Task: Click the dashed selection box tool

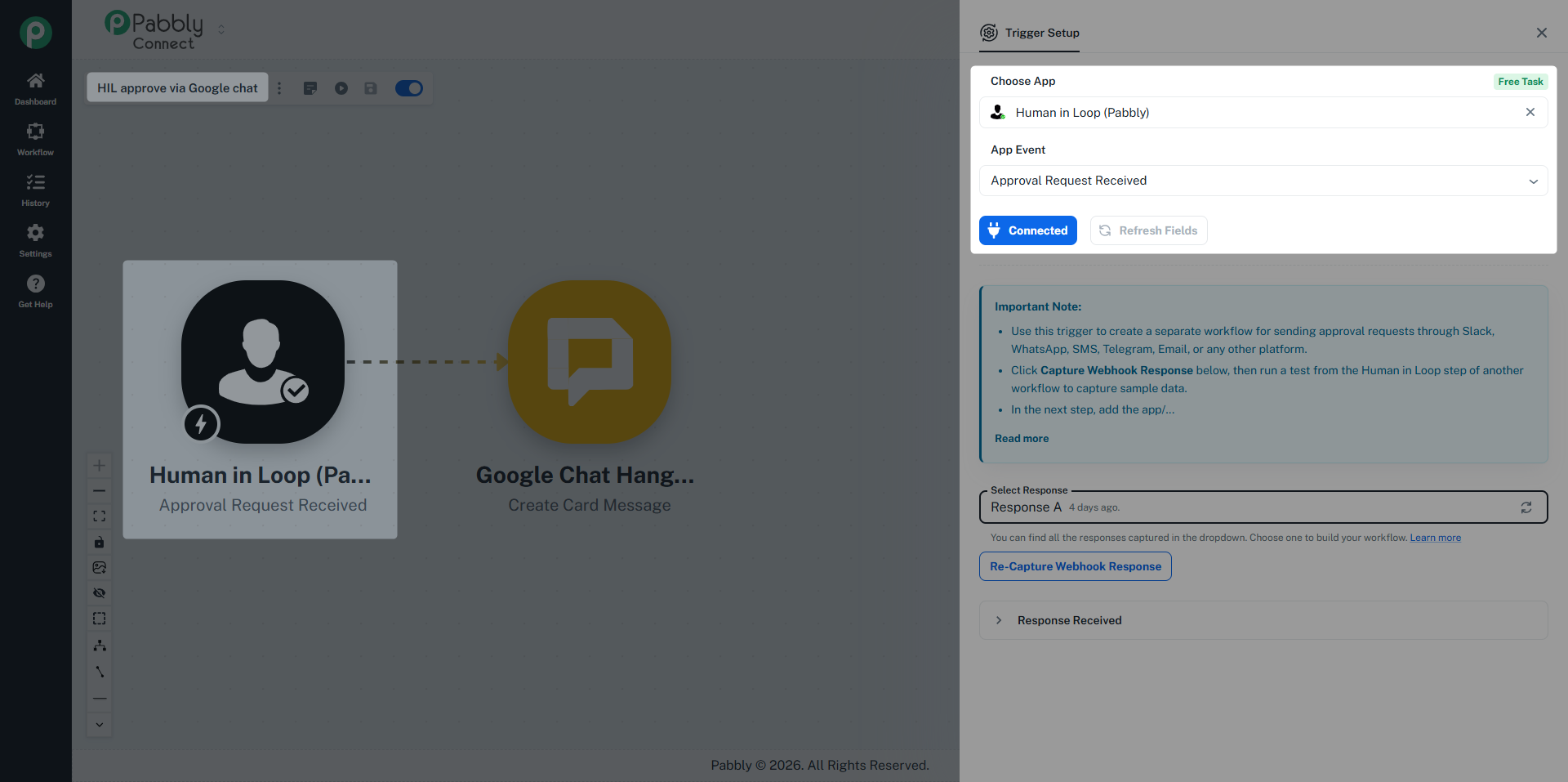Action: click(99, 619)
